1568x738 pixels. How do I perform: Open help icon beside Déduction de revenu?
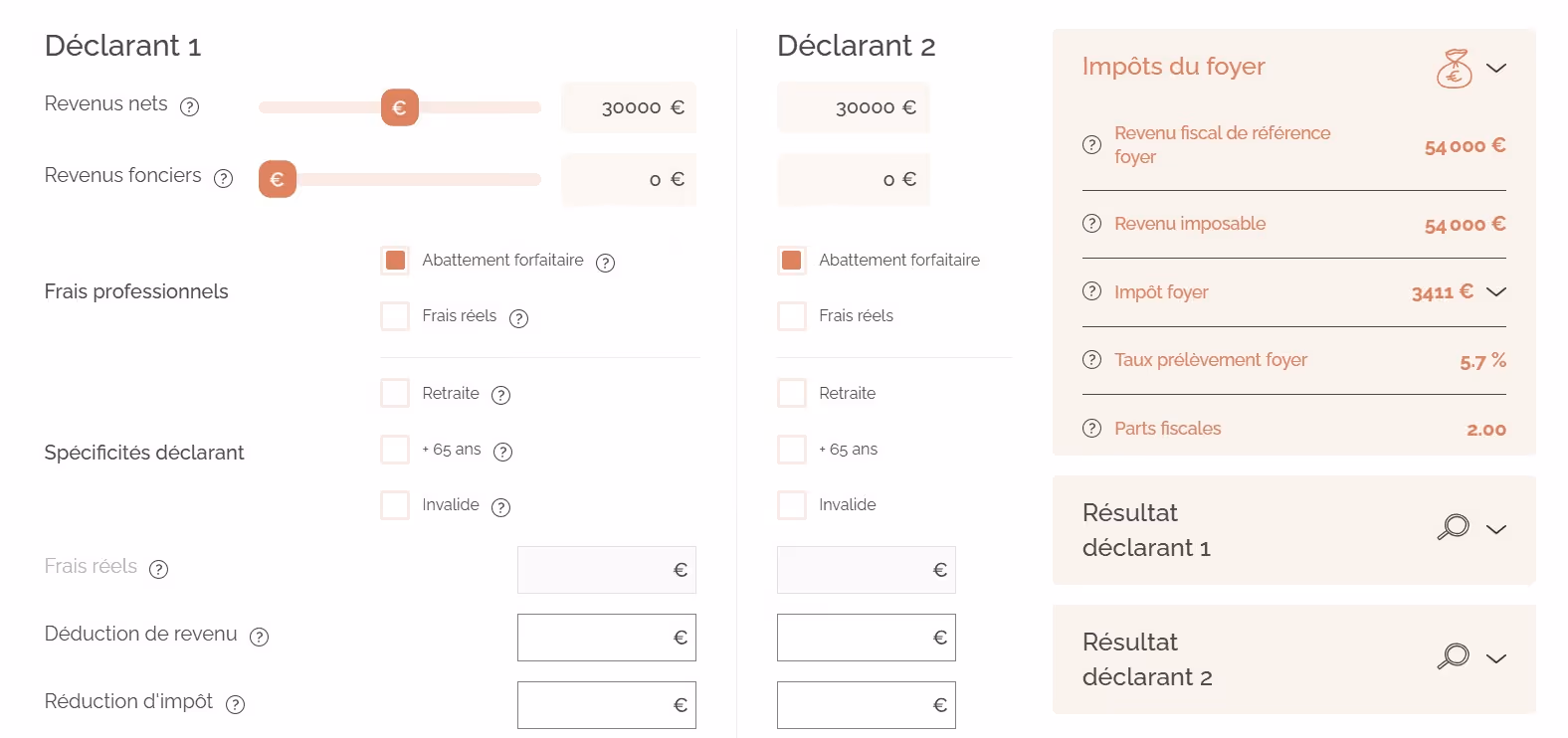259,637
